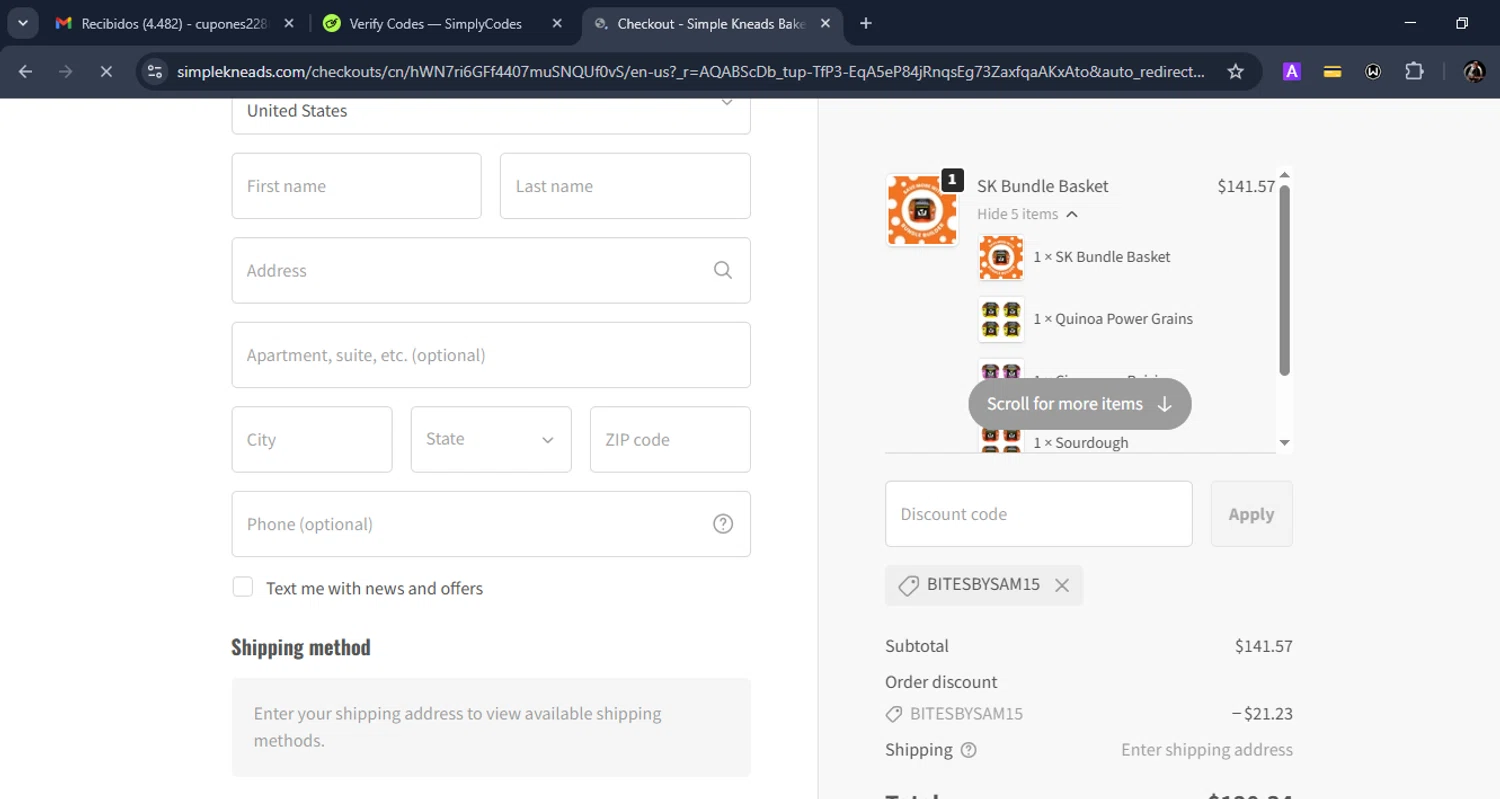Focus the City field
Screen dimensions: 1500x799
[312, 439]
